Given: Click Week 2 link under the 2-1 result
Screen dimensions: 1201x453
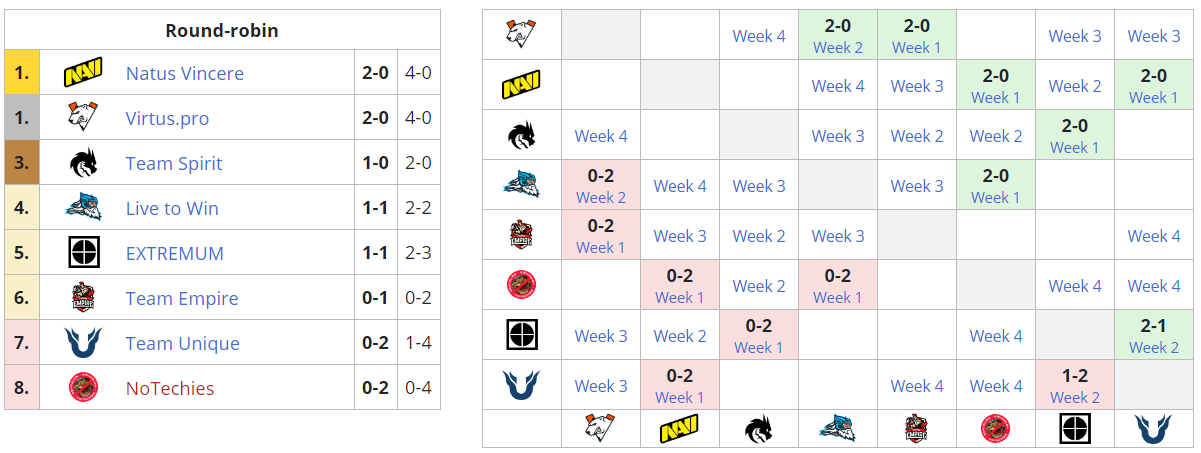Looking at the screenshot, I should tap(1154, 348).
